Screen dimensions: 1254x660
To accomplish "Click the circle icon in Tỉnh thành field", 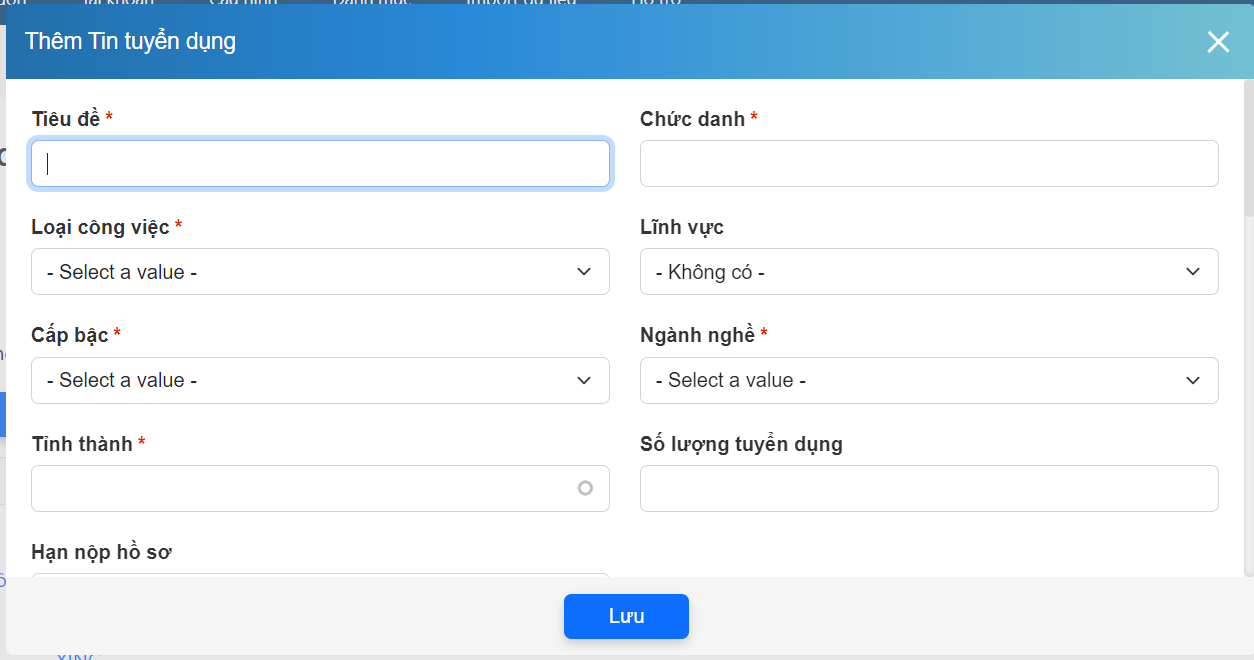I will coord(585,488).
